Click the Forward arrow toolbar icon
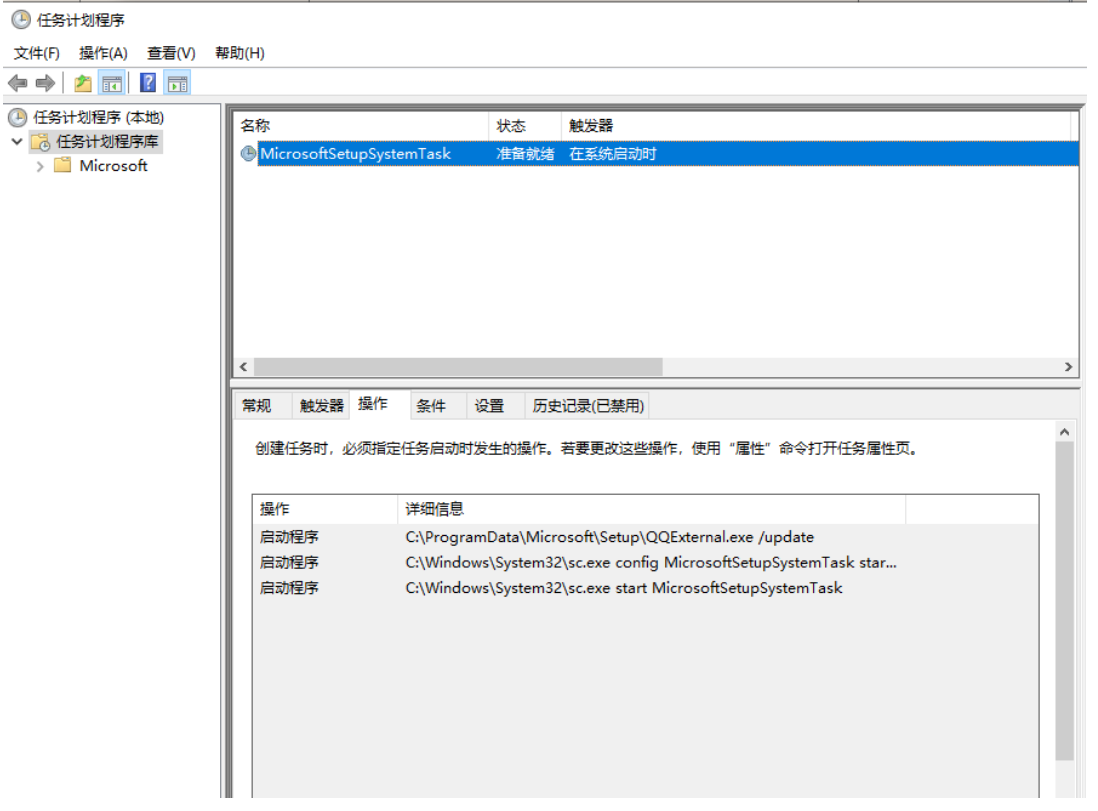The height and width of the screenshot is (811, 1098). 46,83
